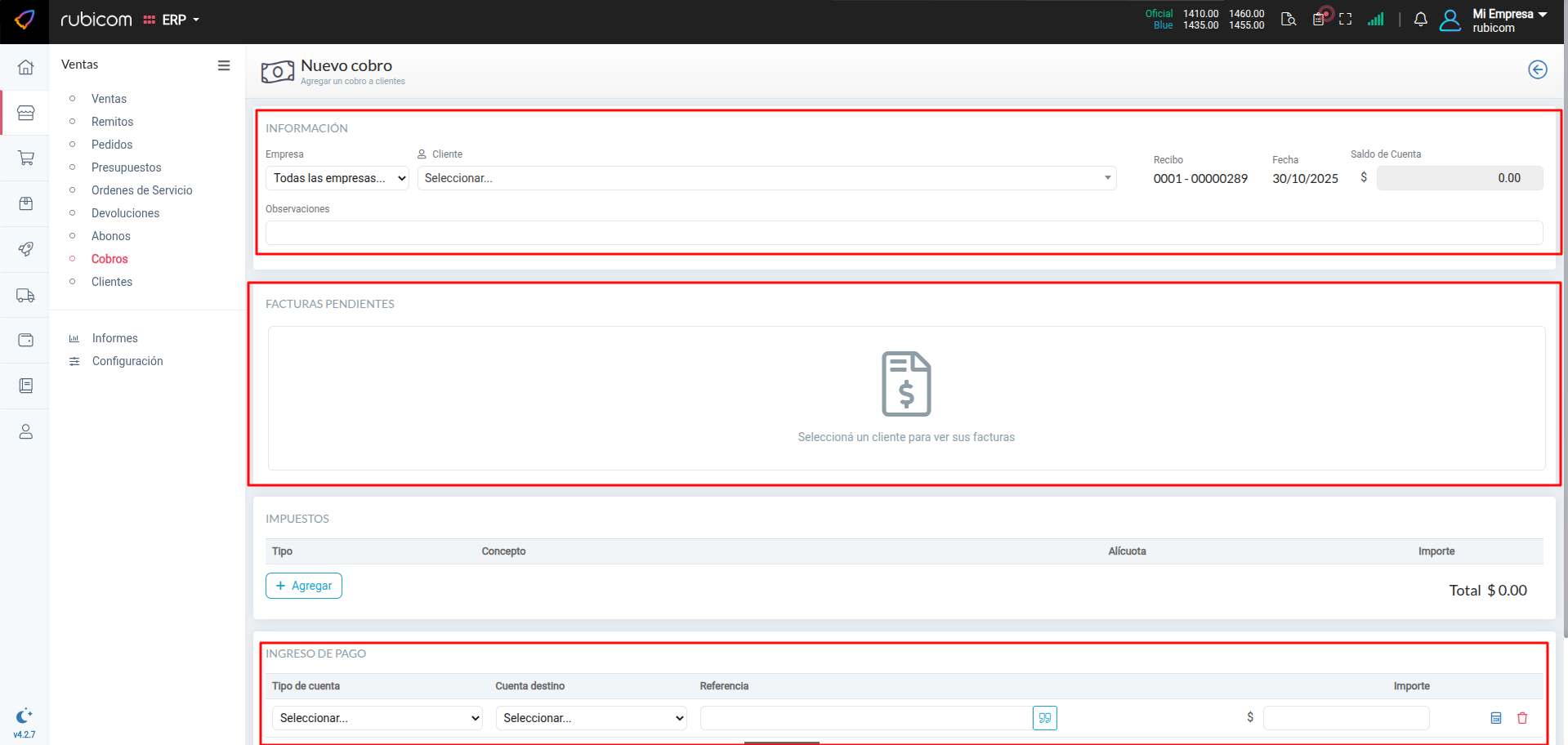Expand the Cuenta destino dropdown

(591, 718)
